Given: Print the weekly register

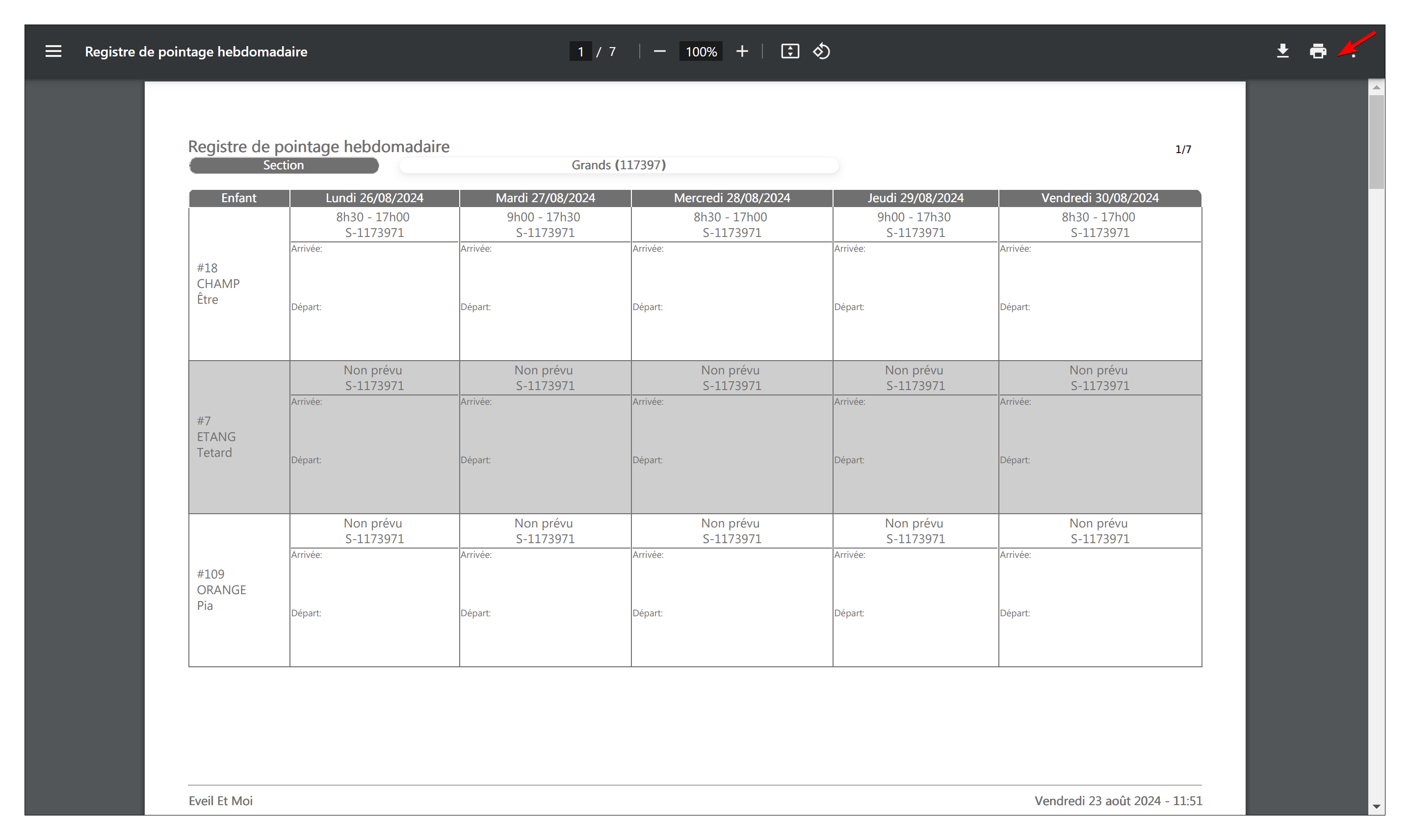Looking at the screenshot, I should [x=1318, y=52].
